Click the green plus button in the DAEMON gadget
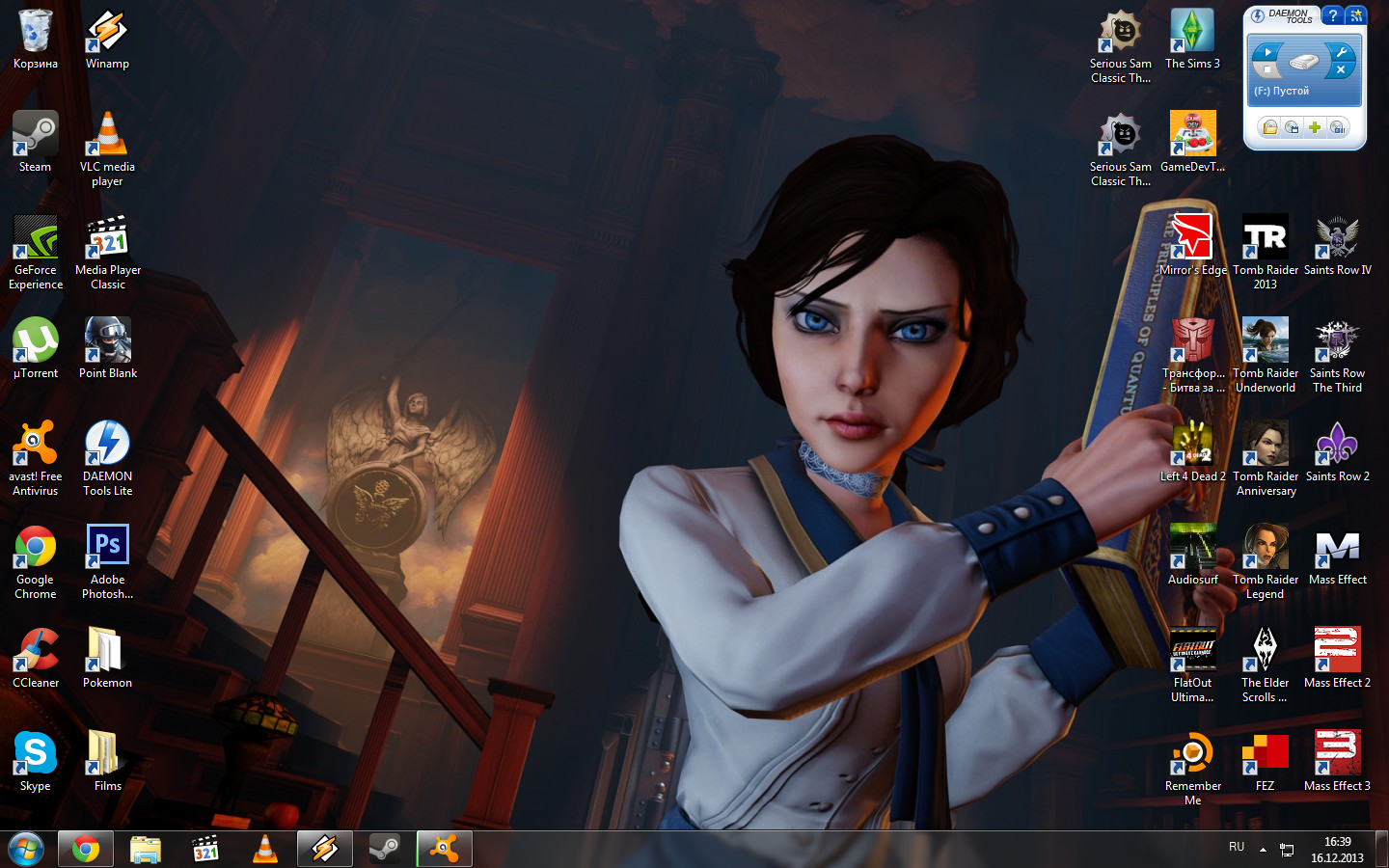 click(1314, 127)
